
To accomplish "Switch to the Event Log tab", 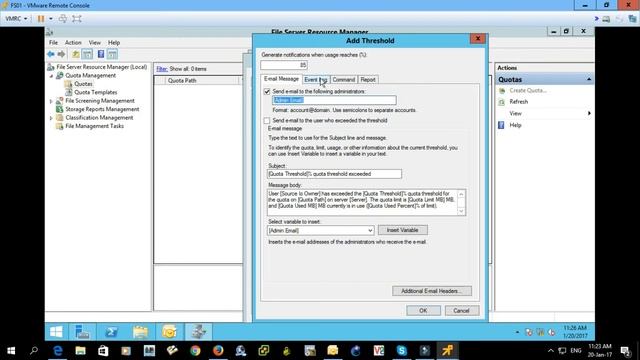I will click(316, 80).
